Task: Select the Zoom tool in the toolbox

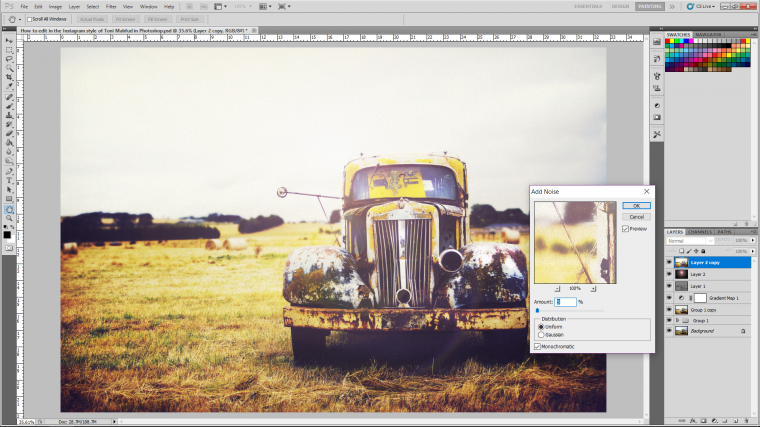Action: tap(9, 219)
